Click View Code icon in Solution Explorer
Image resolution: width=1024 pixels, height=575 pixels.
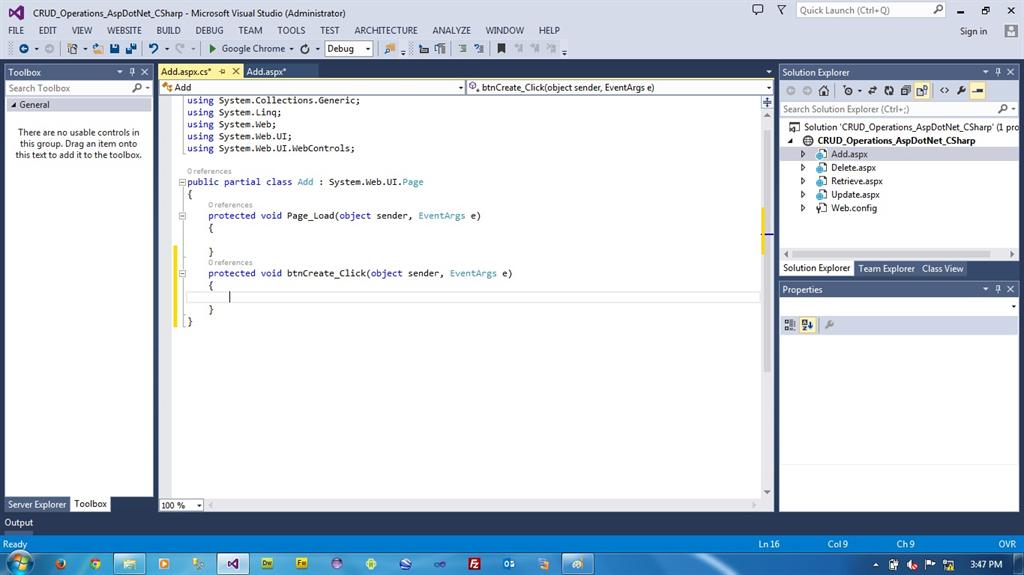[943, 90]
